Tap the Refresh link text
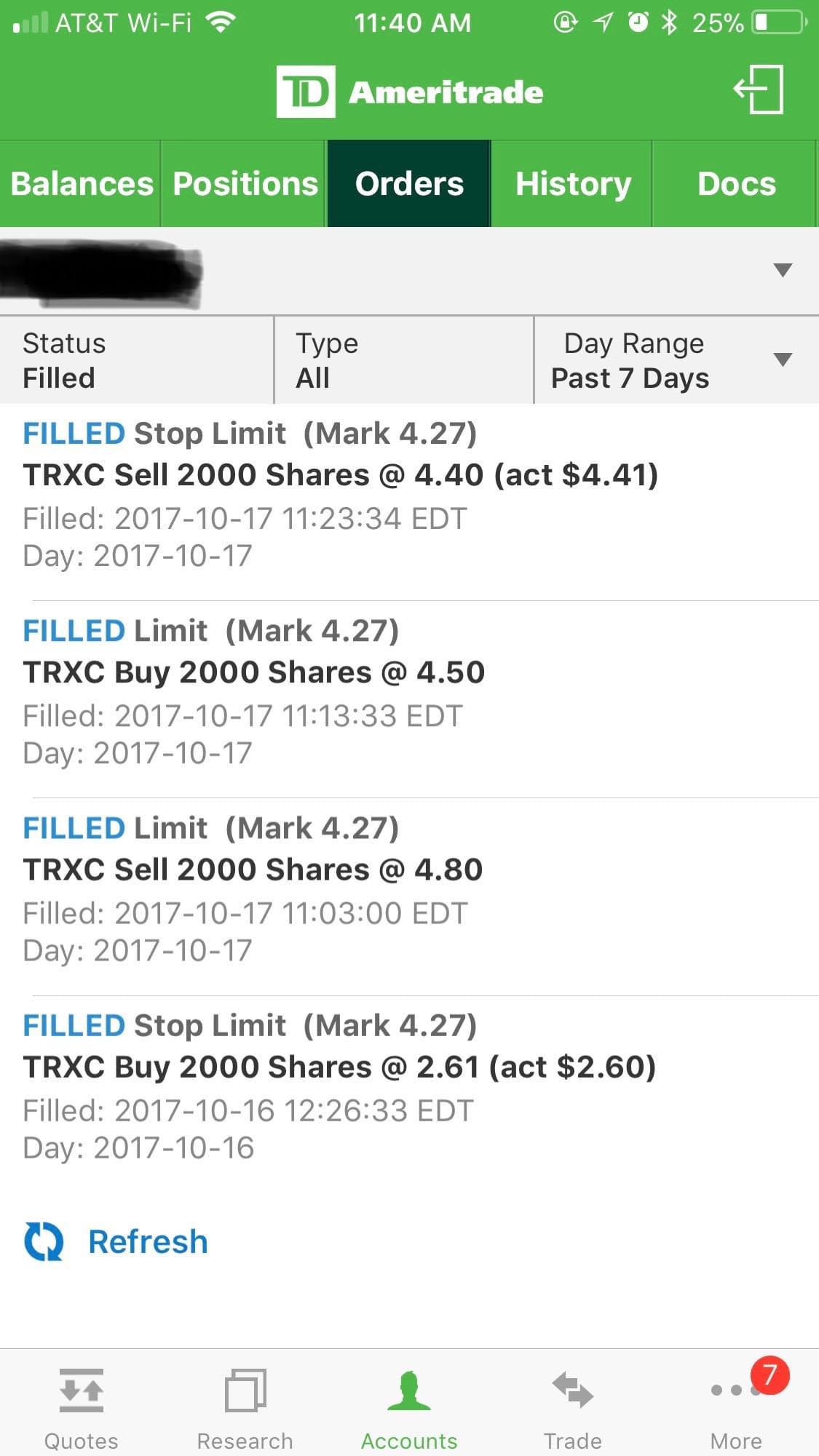Image resolution: width=819 pixels, height=1456 pixels. point(148,1241)
